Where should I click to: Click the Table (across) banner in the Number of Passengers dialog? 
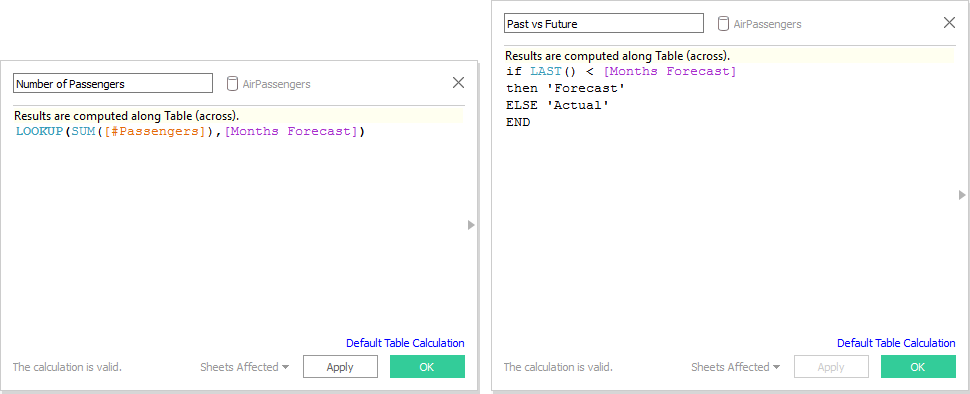click(x=238, y=116)
